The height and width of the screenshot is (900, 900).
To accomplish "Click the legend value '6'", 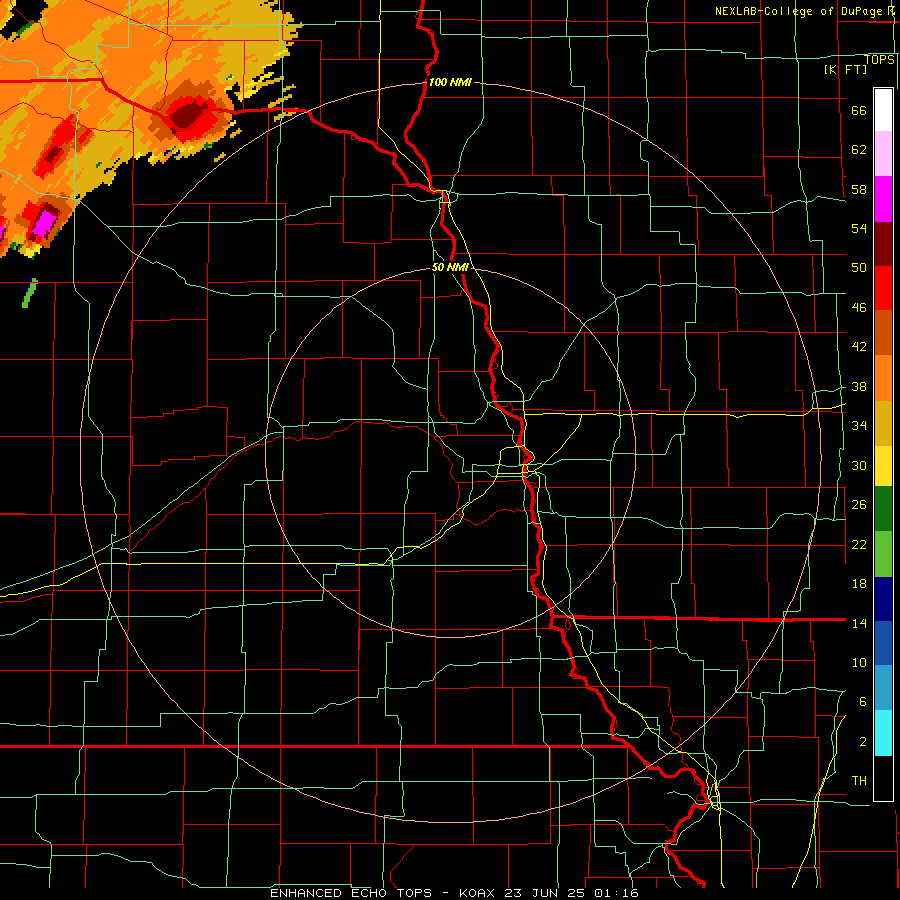I will coord(862,701).
